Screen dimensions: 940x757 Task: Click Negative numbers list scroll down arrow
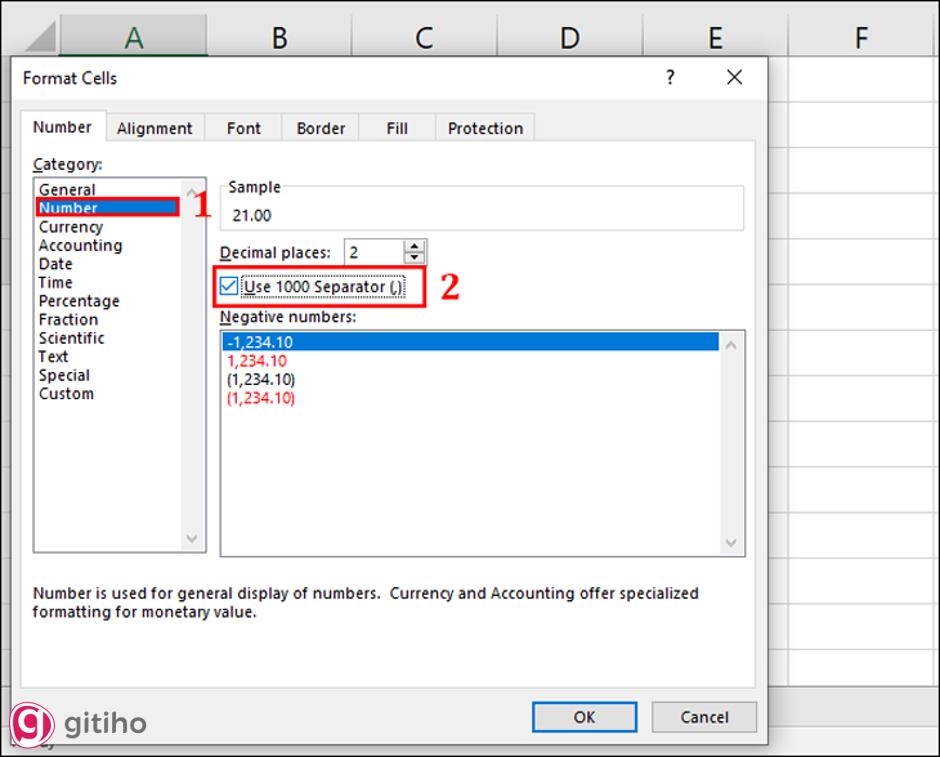point(731,542)
